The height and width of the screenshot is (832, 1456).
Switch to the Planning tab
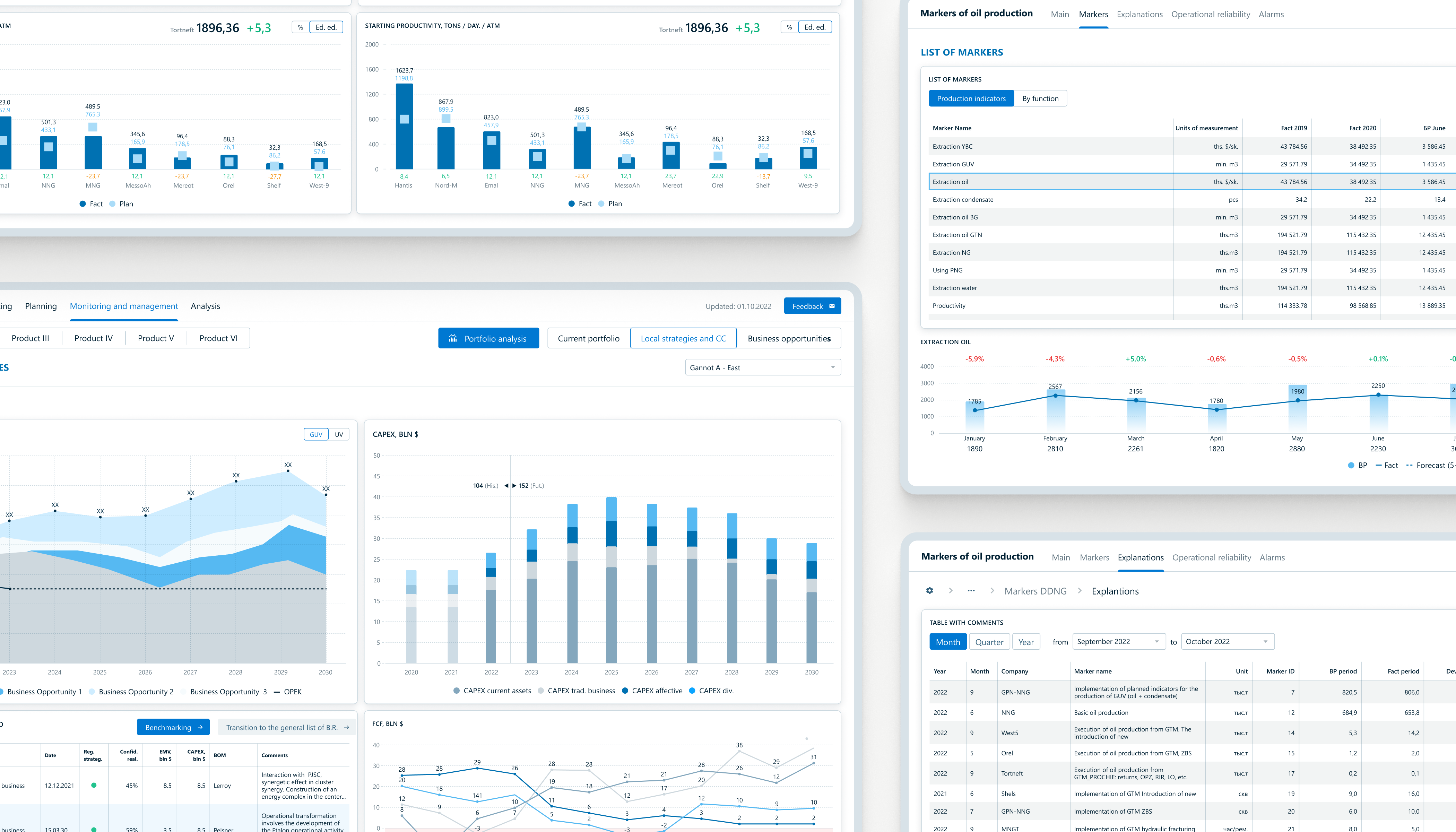pyautogui.click(x=41, y=306)
